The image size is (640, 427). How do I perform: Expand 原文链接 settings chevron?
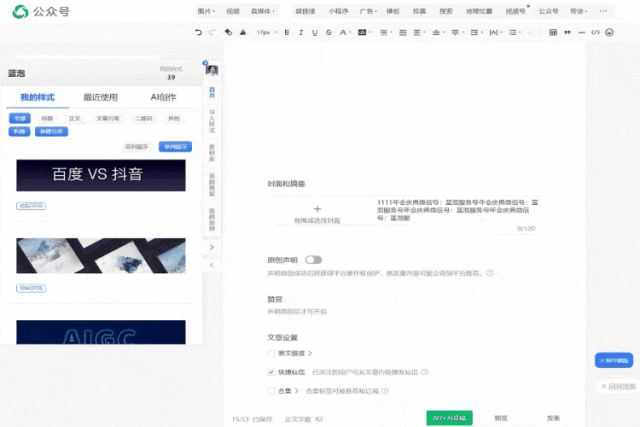[x=310, y=353]
